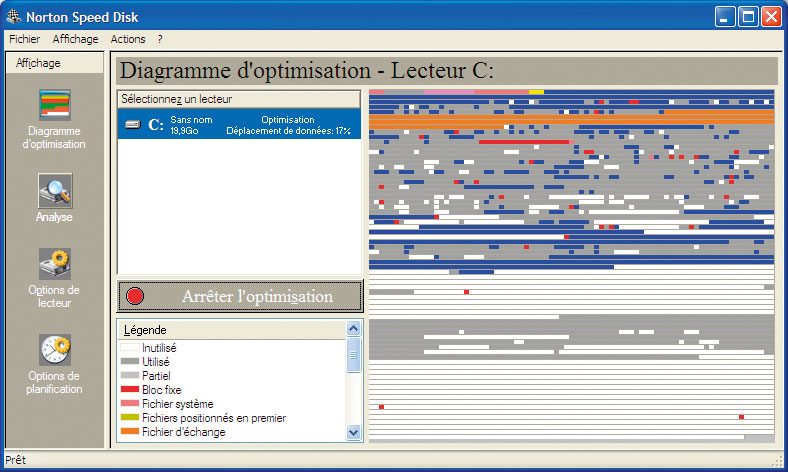788x472 pixels.
Task: Open the ? help menu
Action: pyautogui.click(x=160, y=39)
